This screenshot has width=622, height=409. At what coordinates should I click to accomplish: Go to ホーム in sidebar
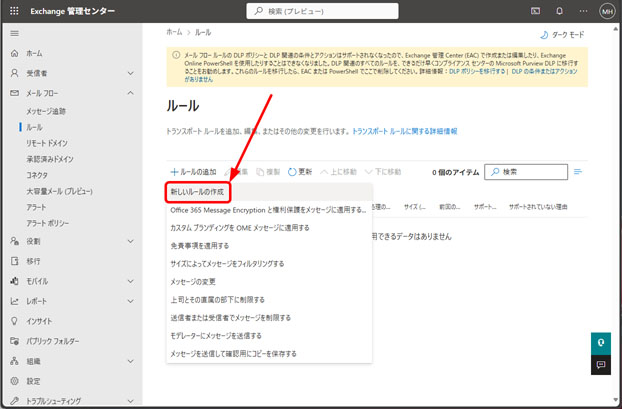[x=35, y=53]
